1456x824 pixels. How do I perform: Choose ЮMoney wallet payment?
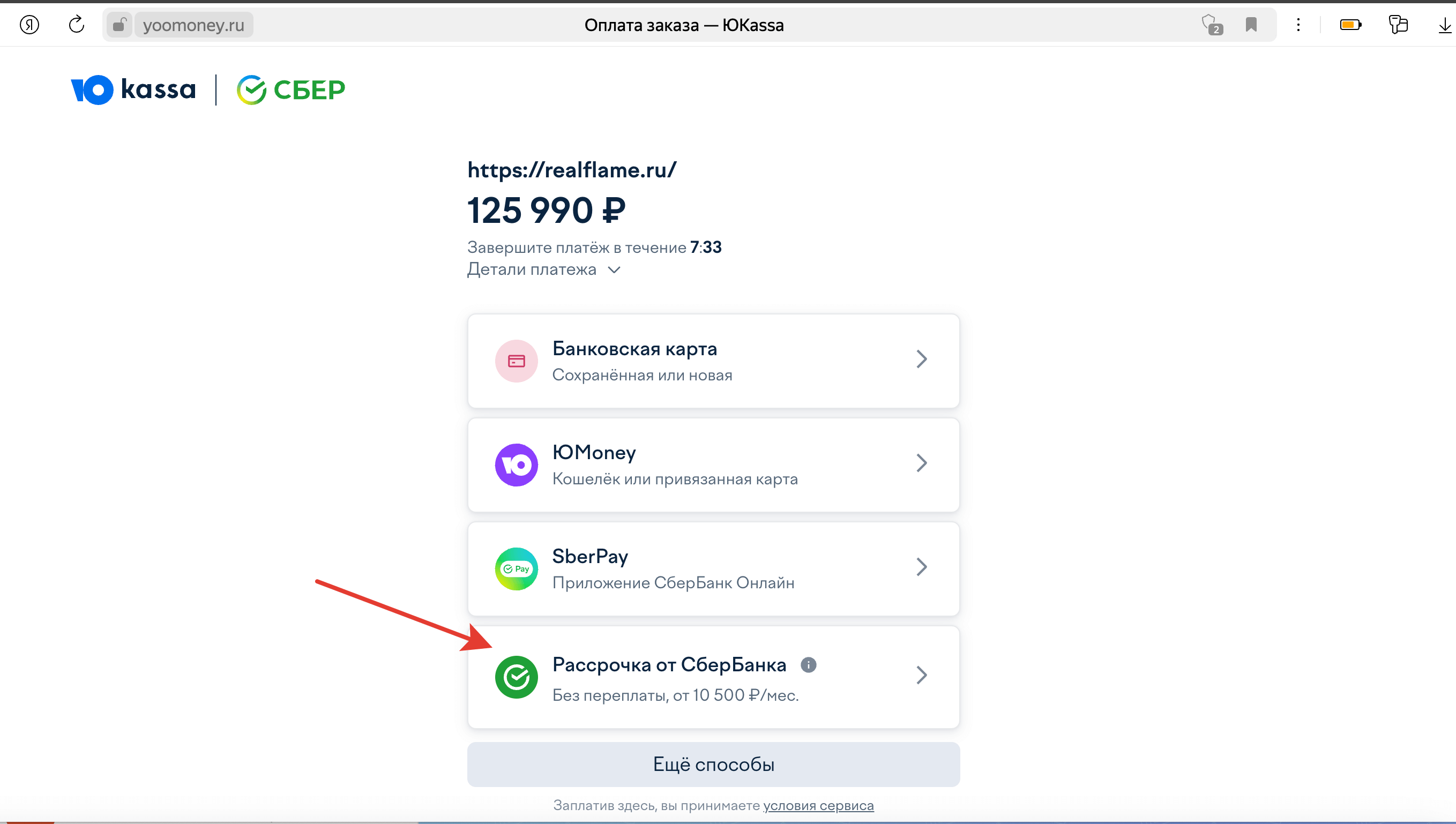click(714, 465)
